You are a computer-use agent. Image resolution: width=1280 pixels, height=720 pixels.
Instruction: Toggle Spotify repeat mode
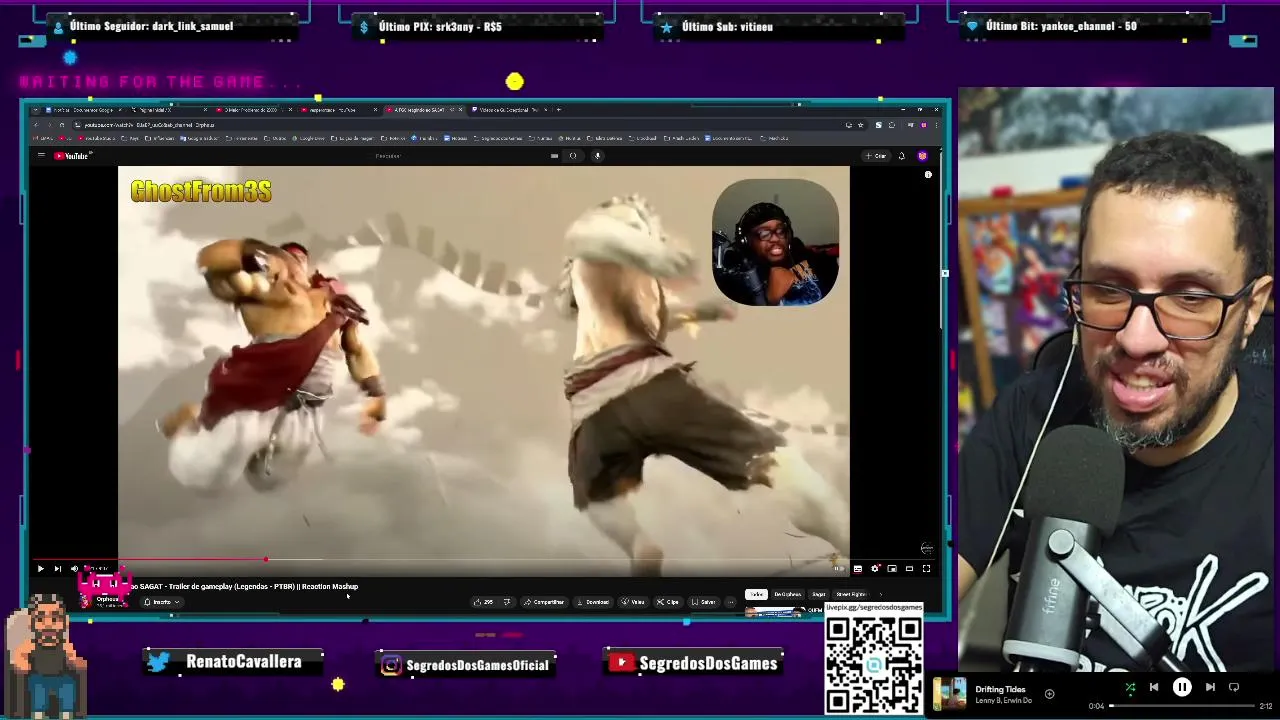(x=1234, y=687)
